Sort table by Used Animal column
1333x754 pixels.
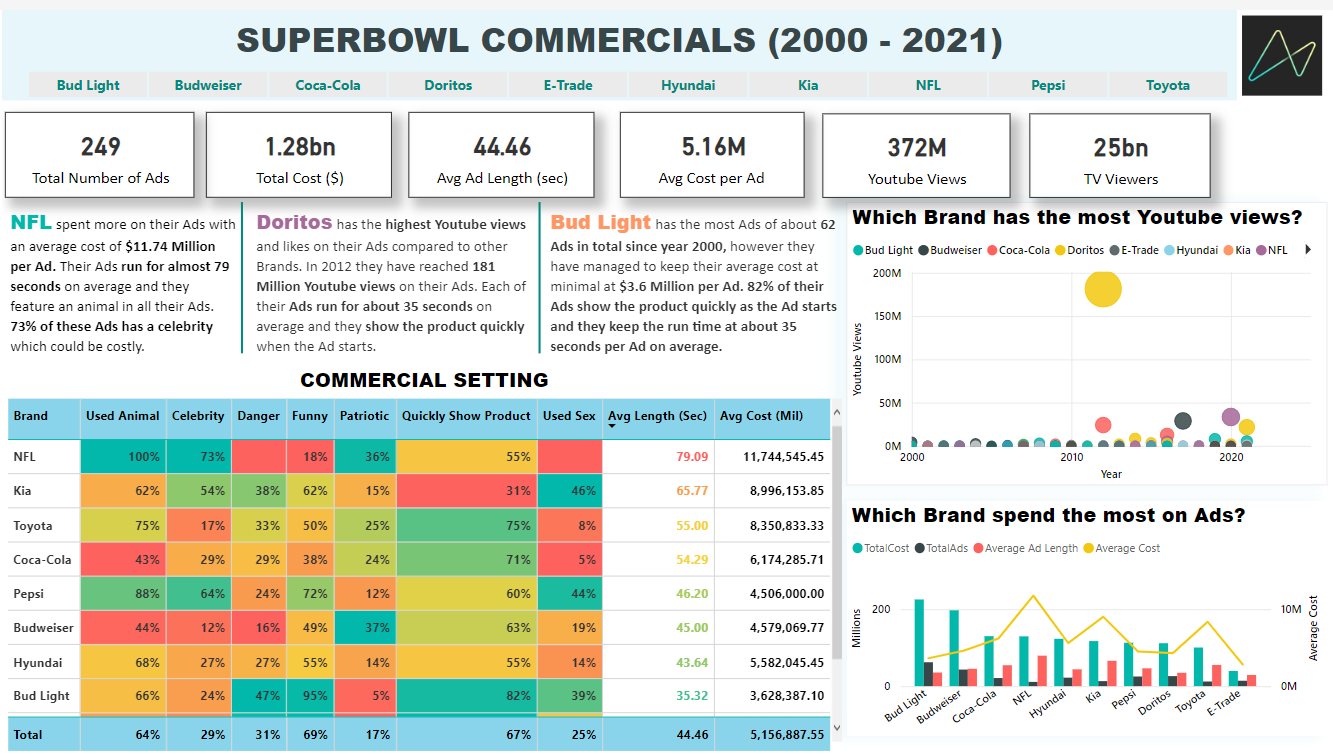click(x=122, y=416)
